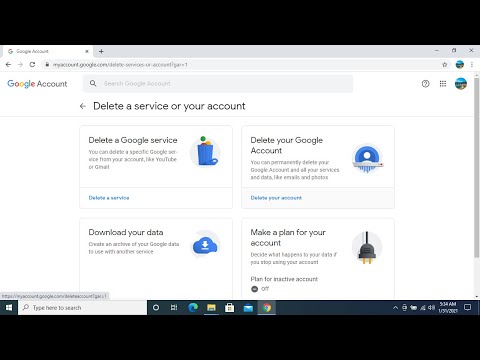Click the Delete a Google service heading
Screen dimensions: 480x360
click(133, 140)
